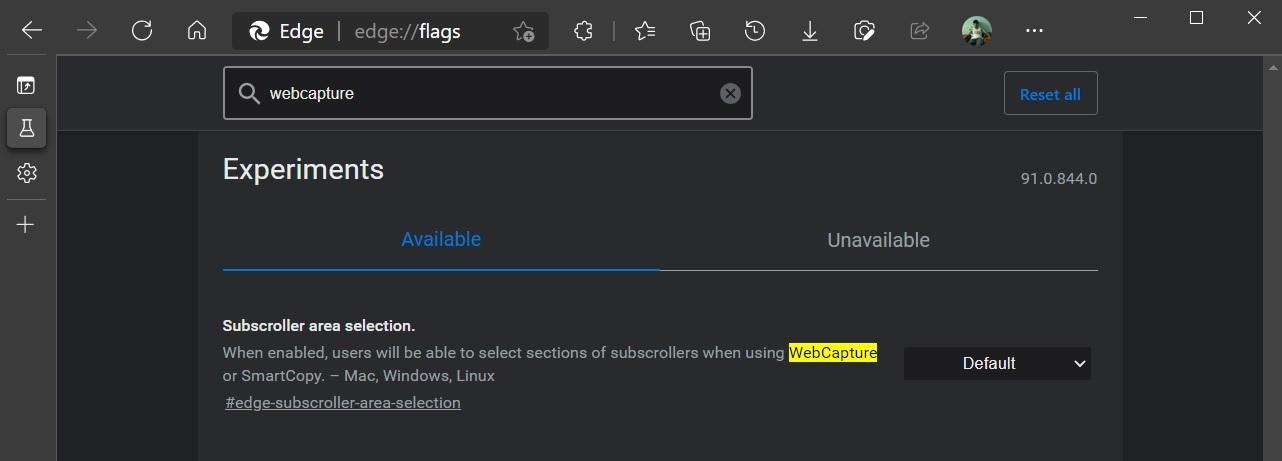The height and width of the screenshot is (461, 1282).
Task: Open the Extensions puzzle icon
Action: point(584,31)
